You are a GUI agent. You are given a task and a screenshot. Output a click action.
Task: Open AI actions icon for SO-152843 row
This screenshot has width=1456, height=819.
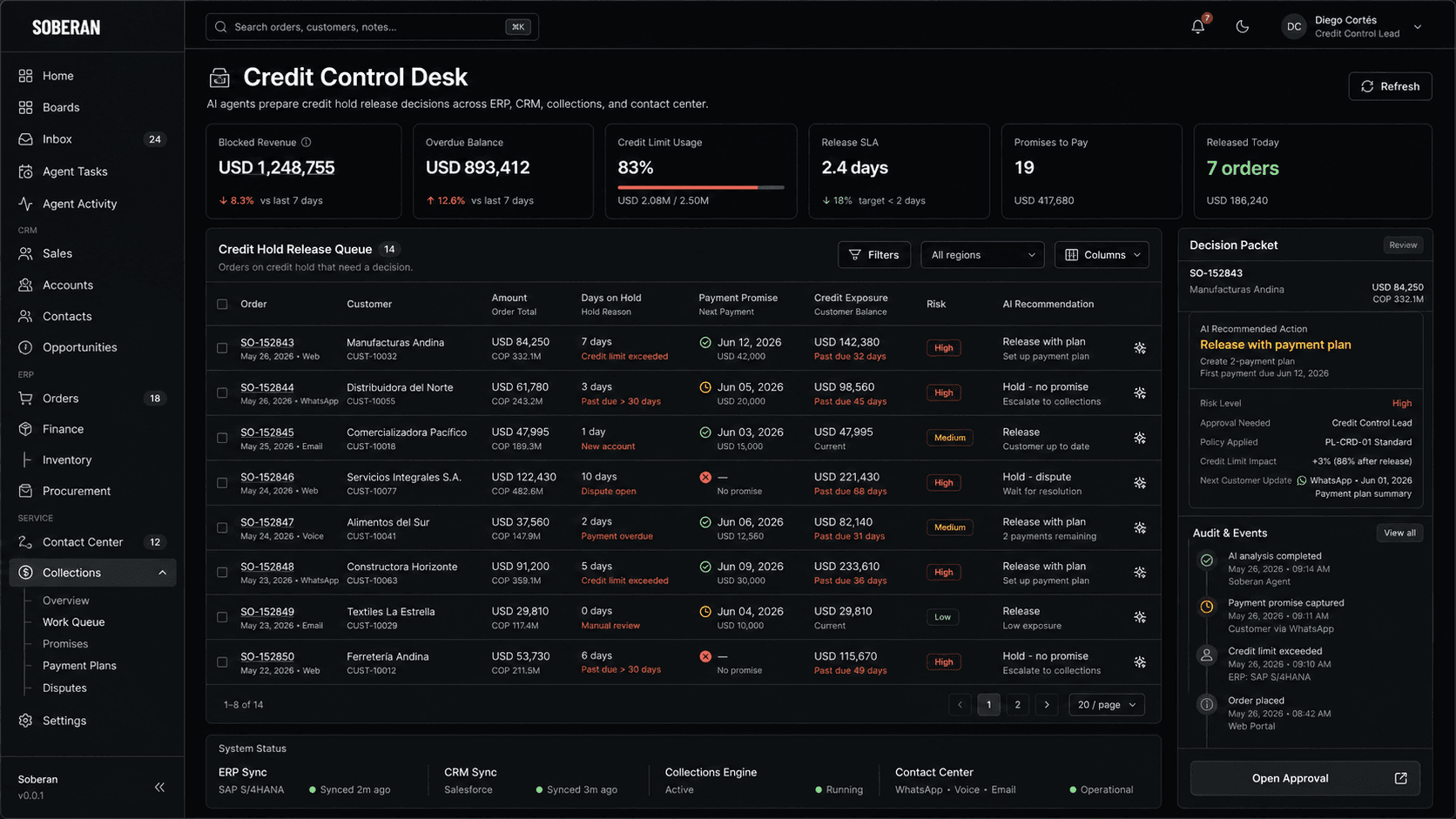coord(1140,348)
